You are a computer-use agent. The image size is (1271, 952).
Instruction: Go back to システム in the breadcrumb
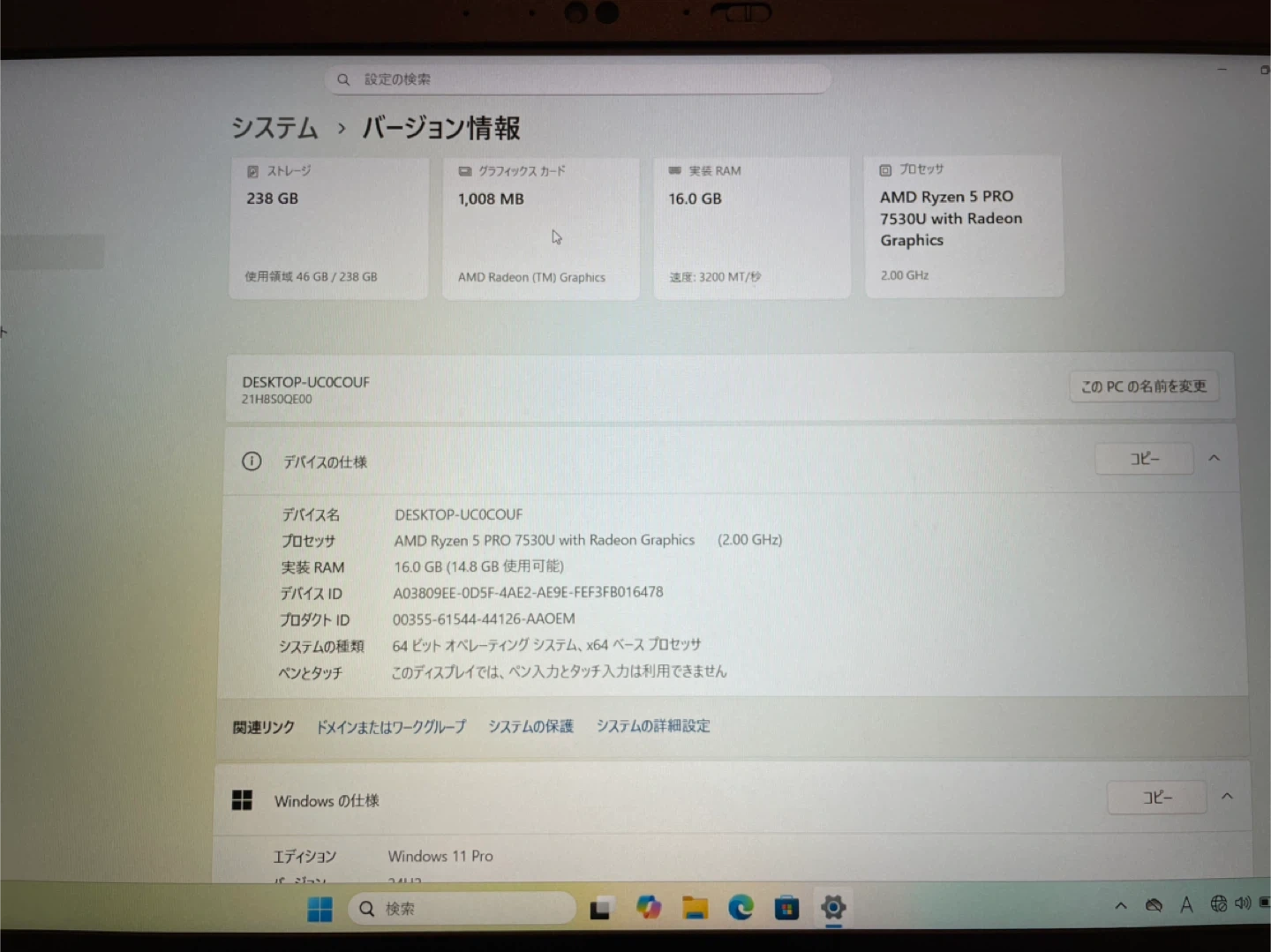pos(275,128)
